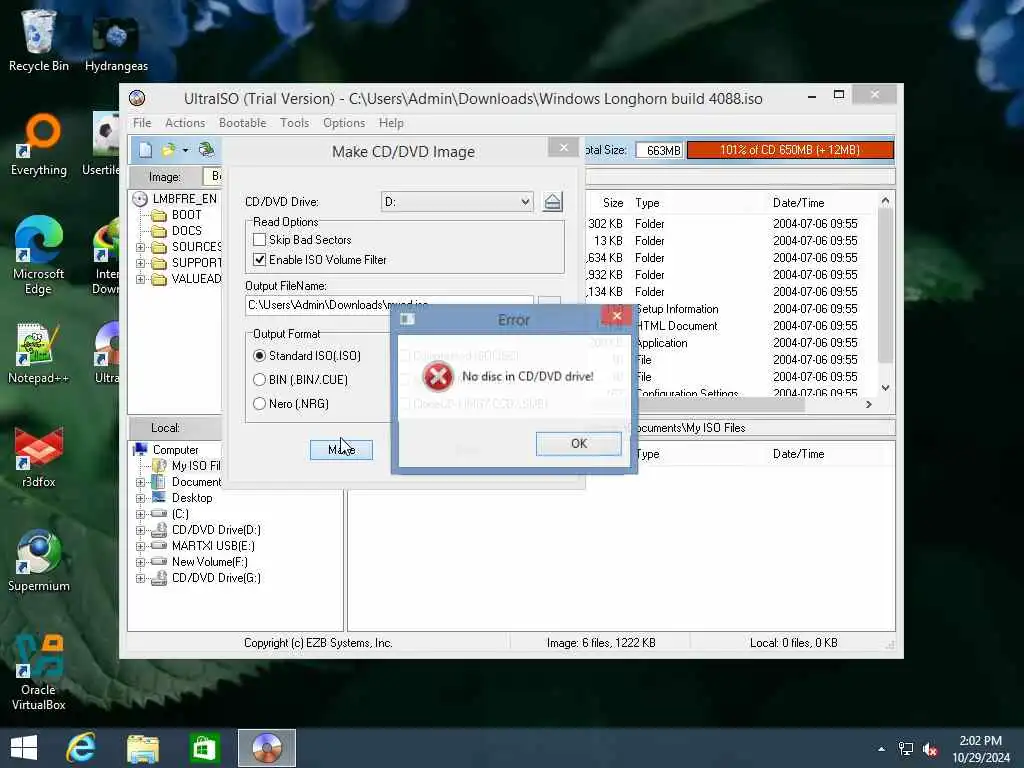Click the Open CD/DVD toolbar icon
Image resolution: width=1024 pixels, height=768 pixels.
click(x=206, y=150)
